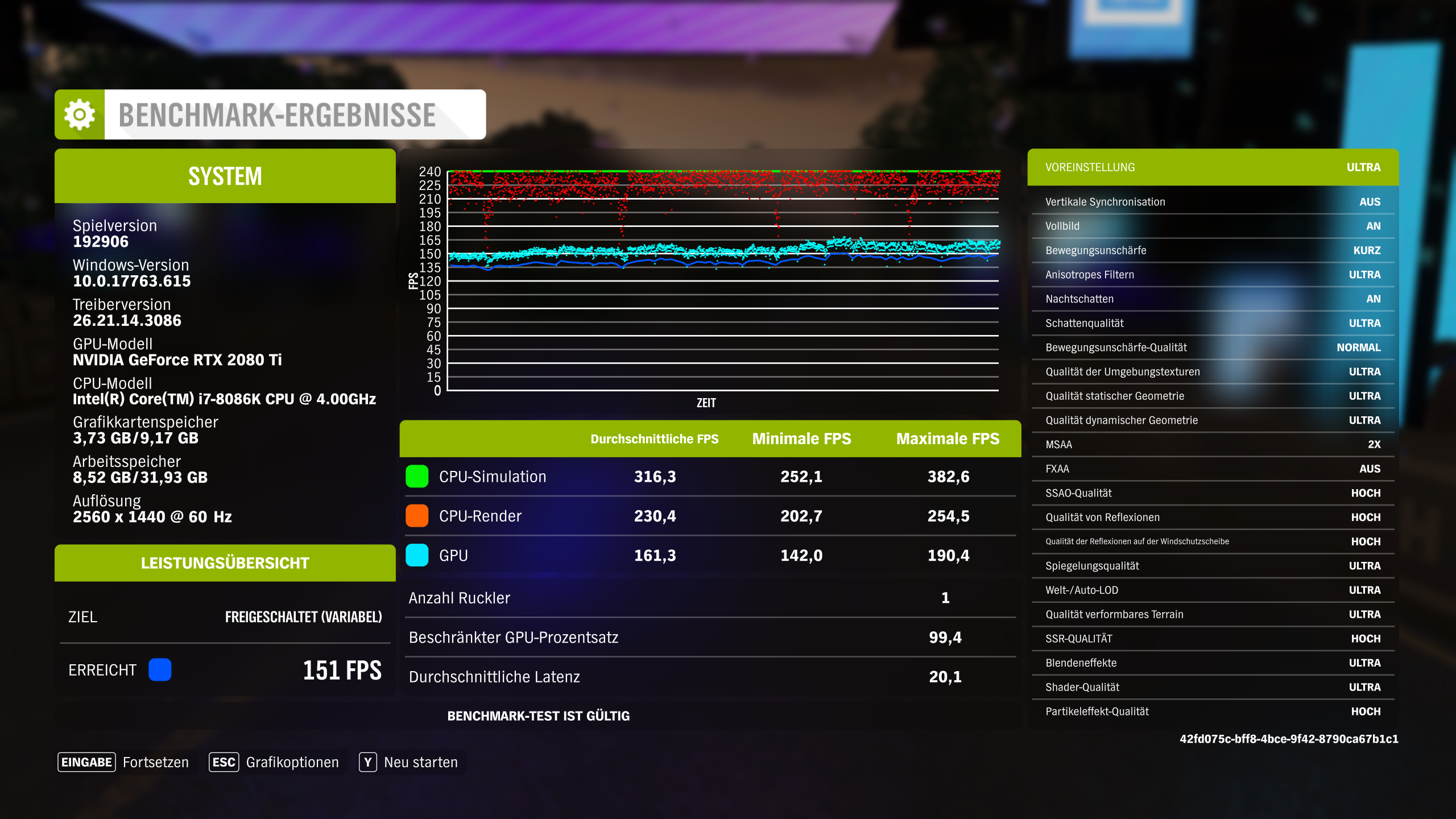1456x819 pixels.
Task: Click the green CPU-Simulation color swatch
Action: tap(417, 477)
